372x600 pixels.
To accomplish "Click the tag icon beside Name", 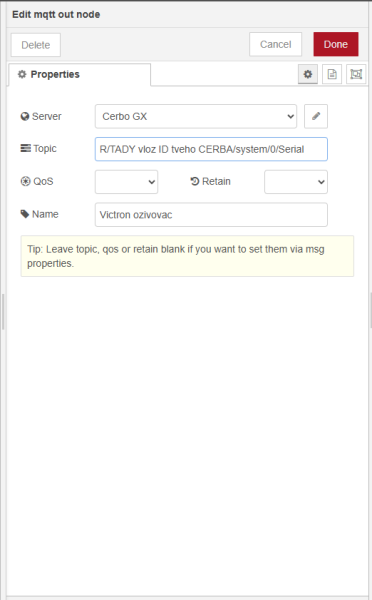I will click(x=25, y=214).
